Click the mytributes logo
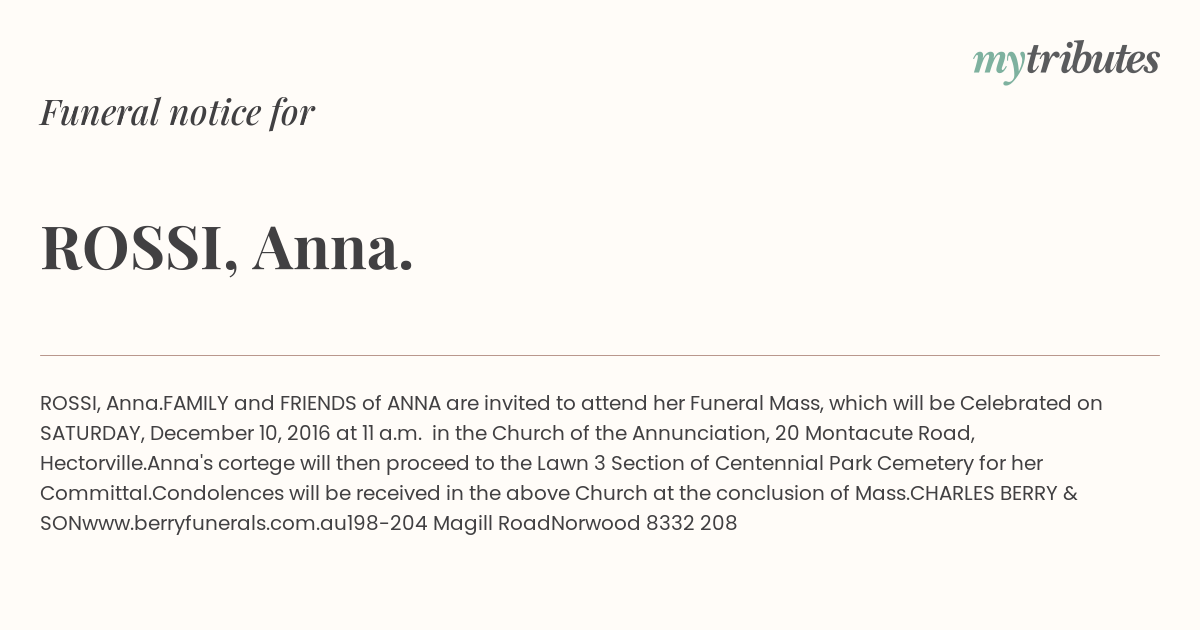The width and height of the screenshot is (1200, 630). 1066,60
